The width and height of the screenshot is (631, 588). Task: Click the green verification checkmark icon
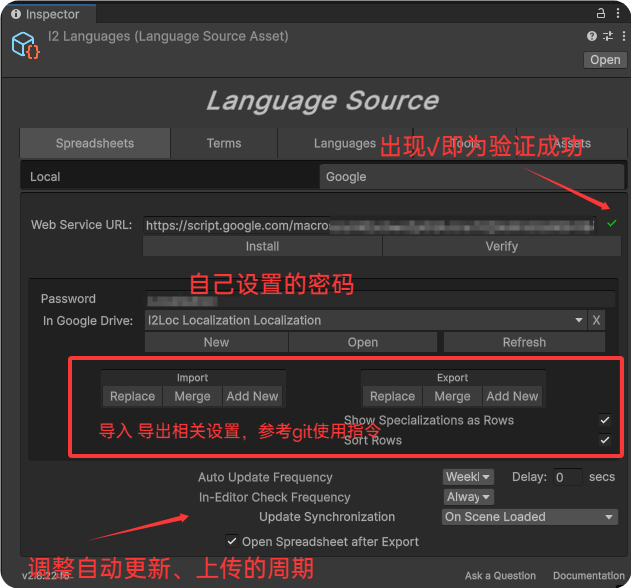612,223
